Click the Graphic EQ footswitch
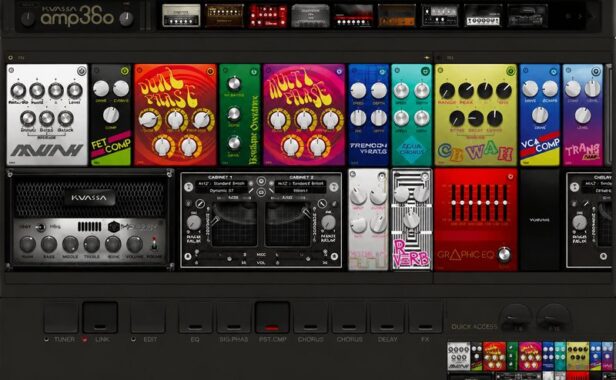The width and height of the screenshot is (616, 380). click(504, 255)
